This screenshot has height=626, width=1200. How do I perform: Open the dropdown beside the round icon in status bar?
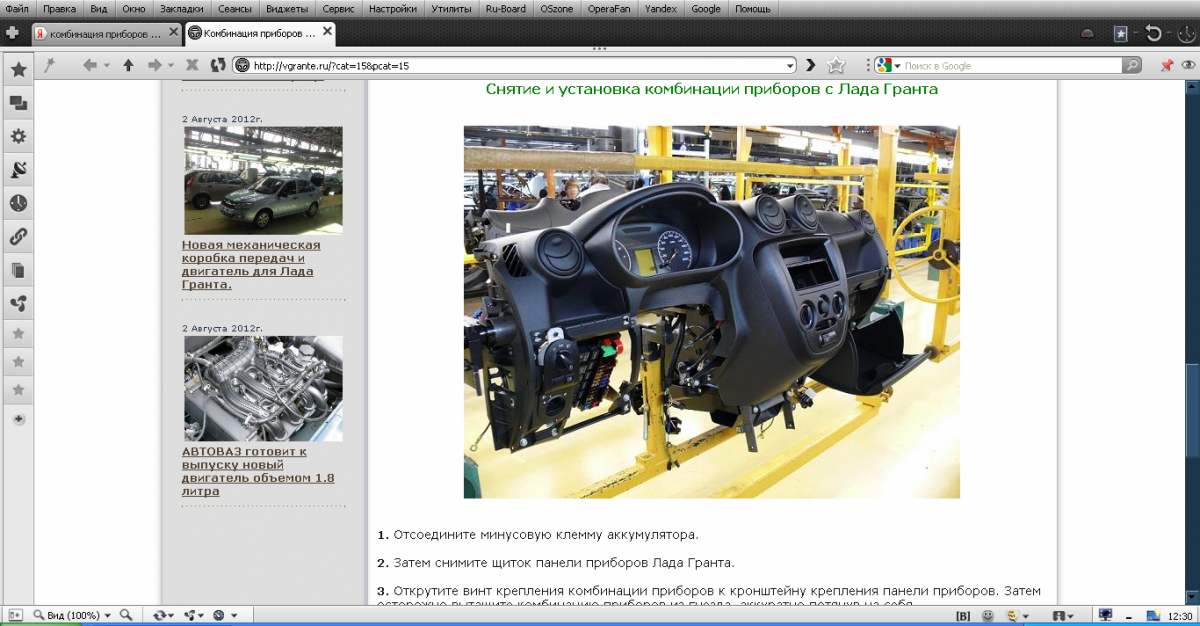tap(233, 615)
